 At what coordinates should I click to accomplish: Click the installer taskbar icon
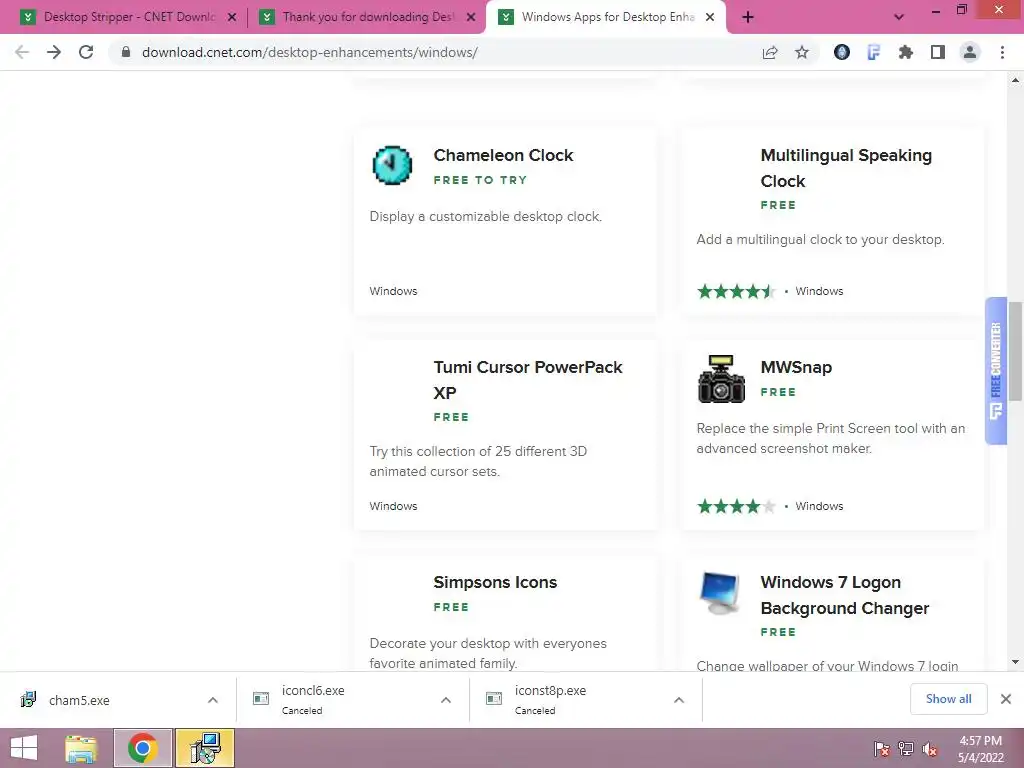(204, 748)
